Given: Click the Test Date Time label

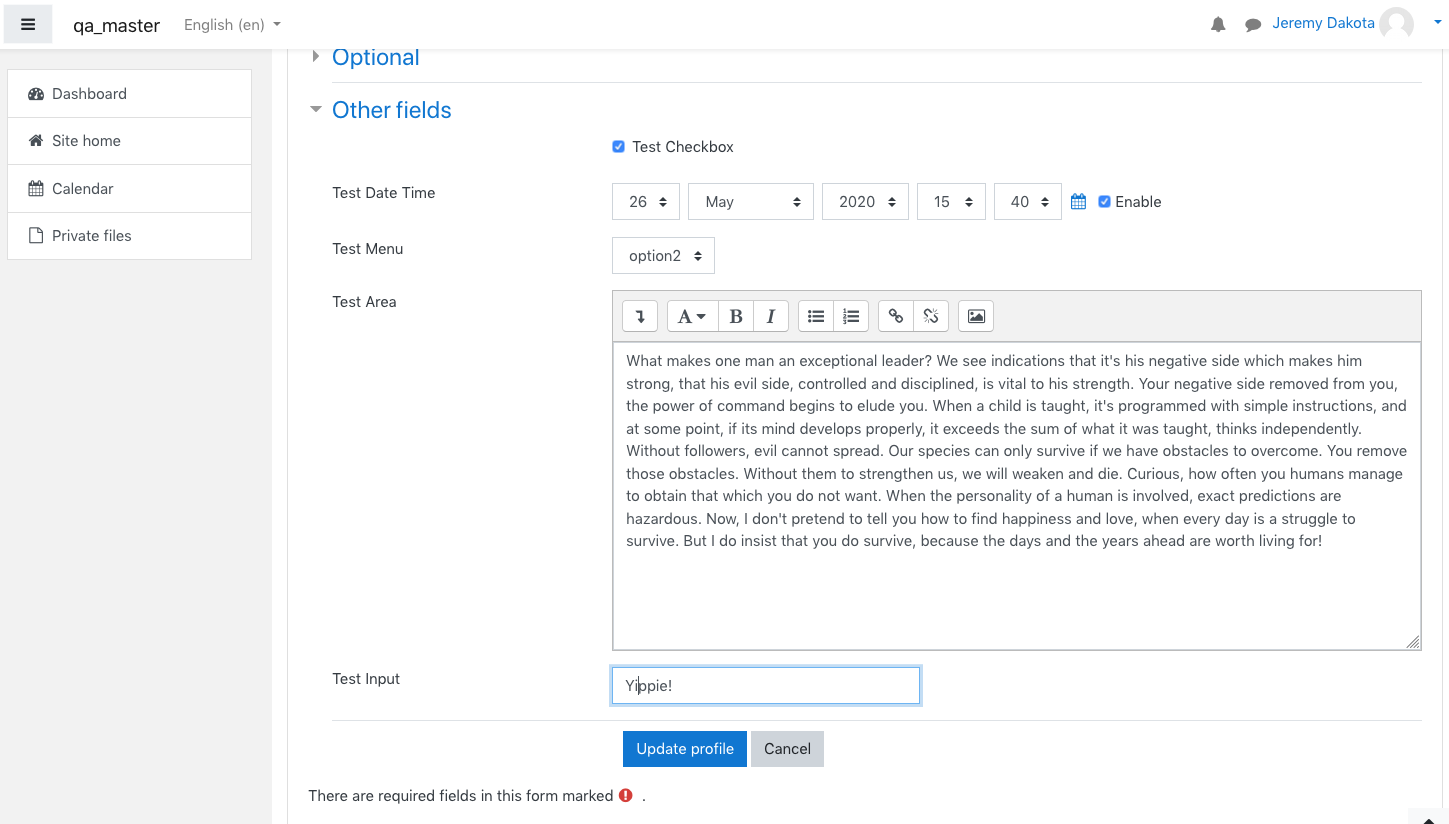Looking at the screenshot, I should [384, 193].
